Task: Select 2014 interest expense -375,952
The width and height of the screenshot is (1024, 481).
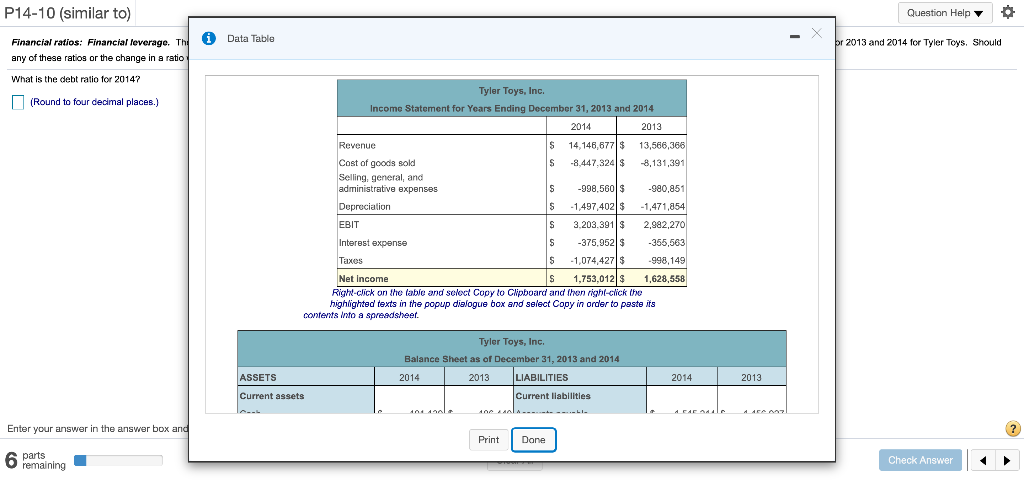Action: click(596, 243)
